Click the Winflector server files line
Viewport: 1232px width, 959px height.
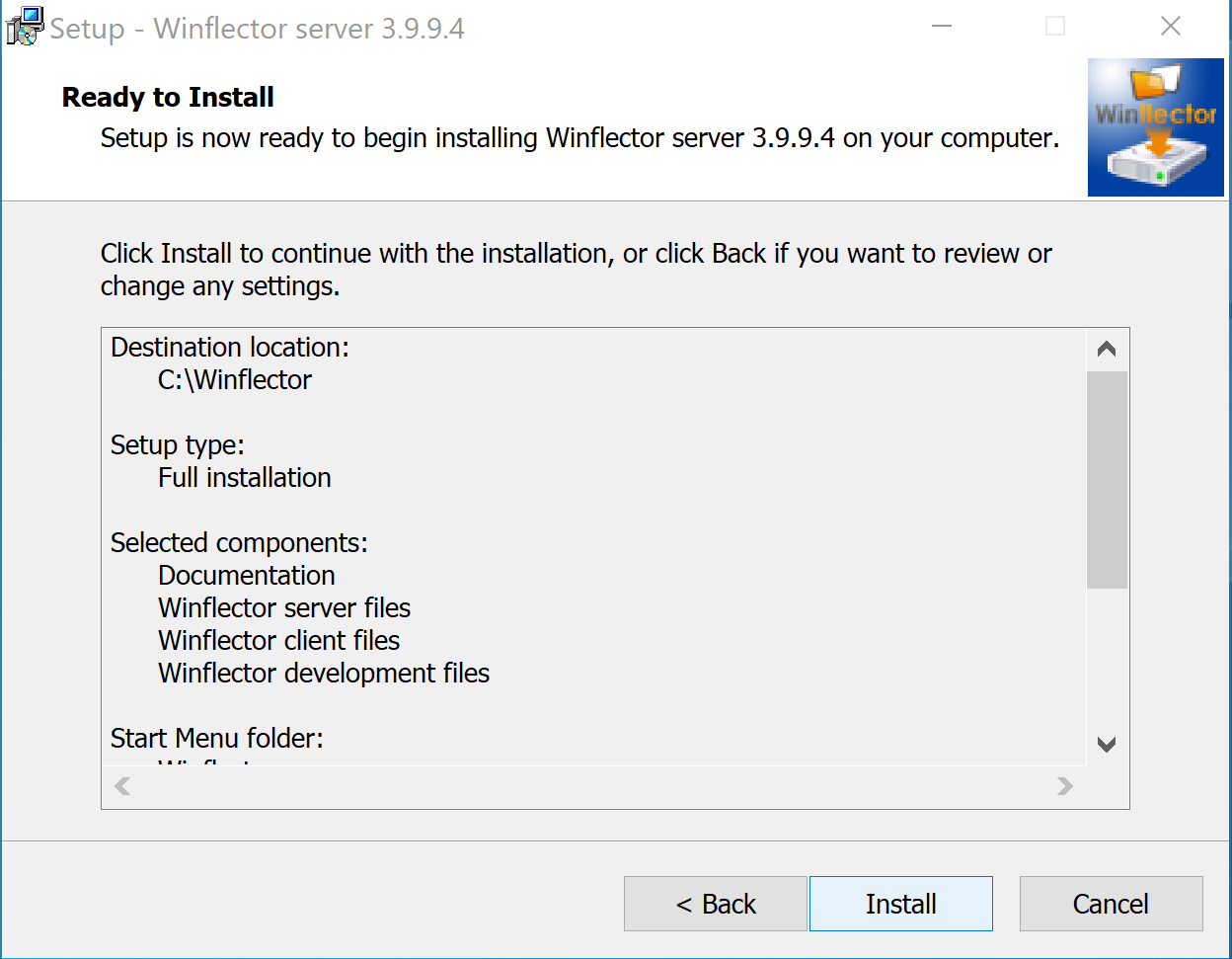pyautogui.click(x=284, y=608)
